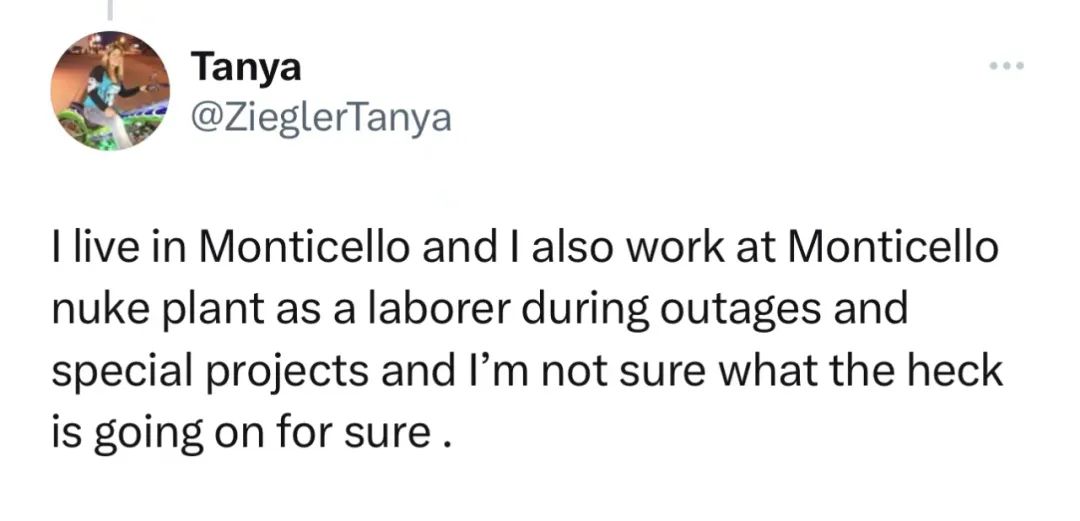The width and height of the screenshot is (1080, 521).
Task: Open the three-dot more options menu
Action: click(x=1007, y=66)
